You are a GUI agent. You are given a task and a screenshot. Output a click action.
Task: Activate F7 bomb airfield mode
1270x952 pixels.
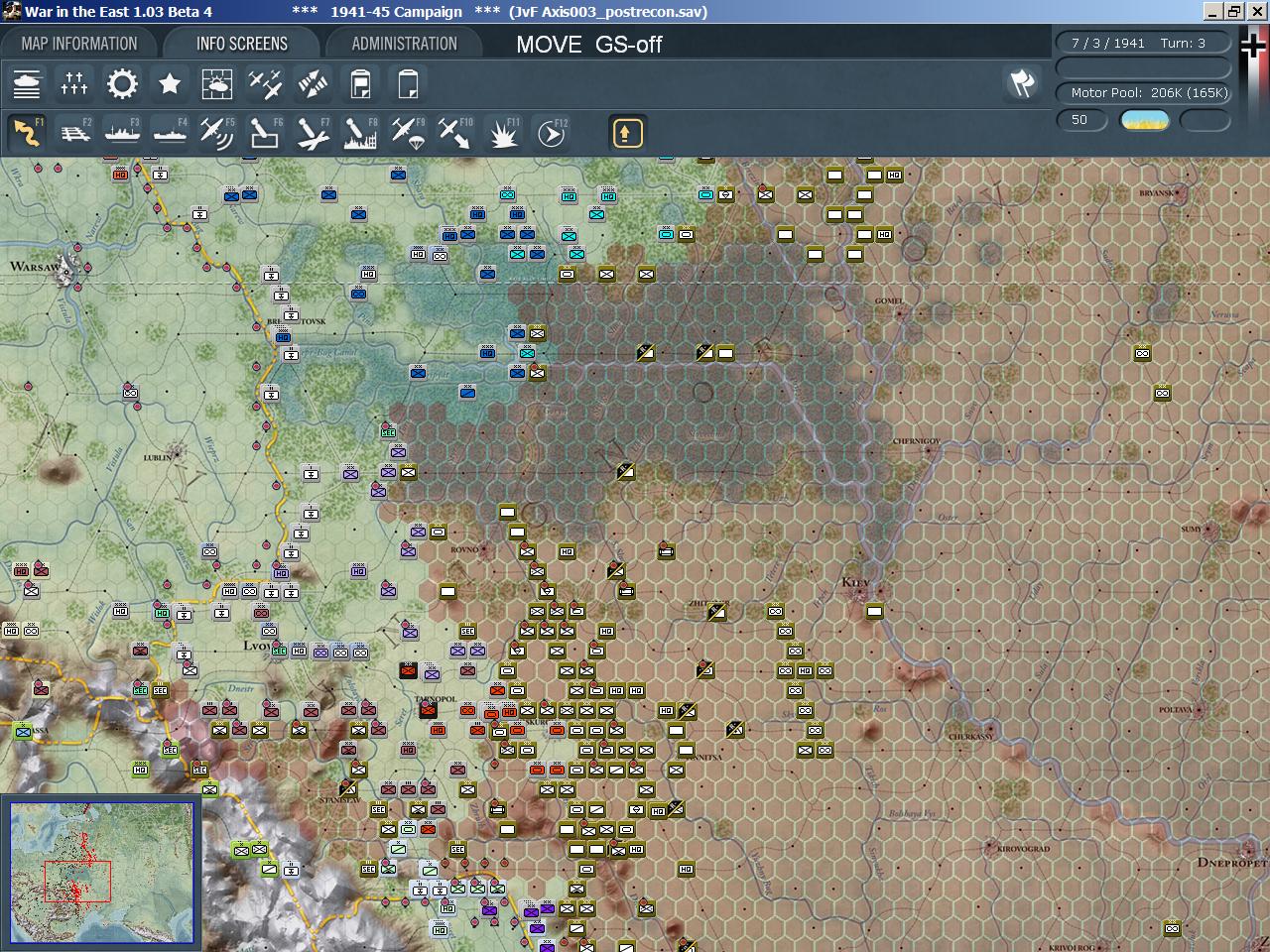[x=313, y=133]
